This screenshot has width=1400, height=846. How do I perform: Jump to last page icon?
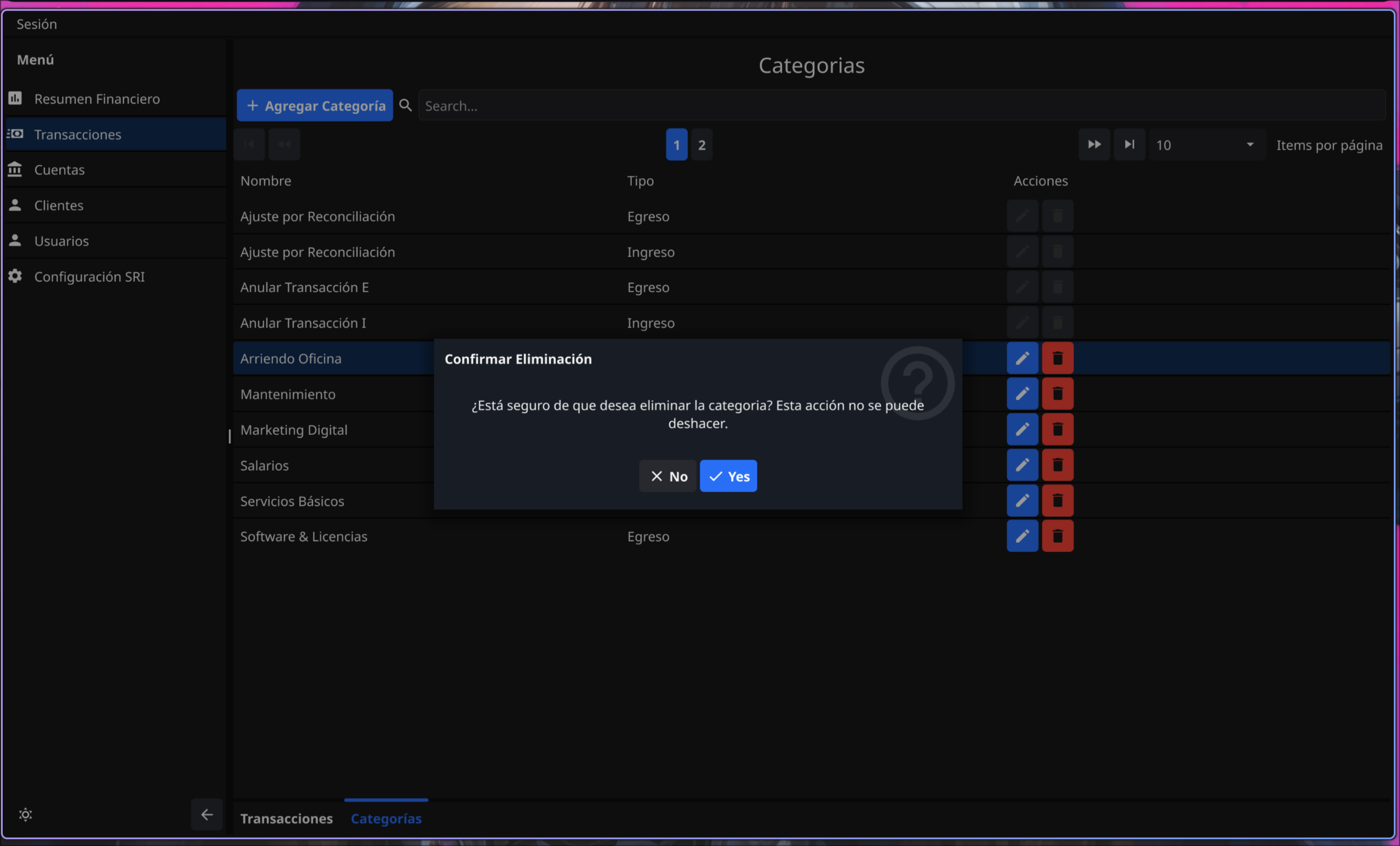pyautogui.click(x=1129, y=145)
